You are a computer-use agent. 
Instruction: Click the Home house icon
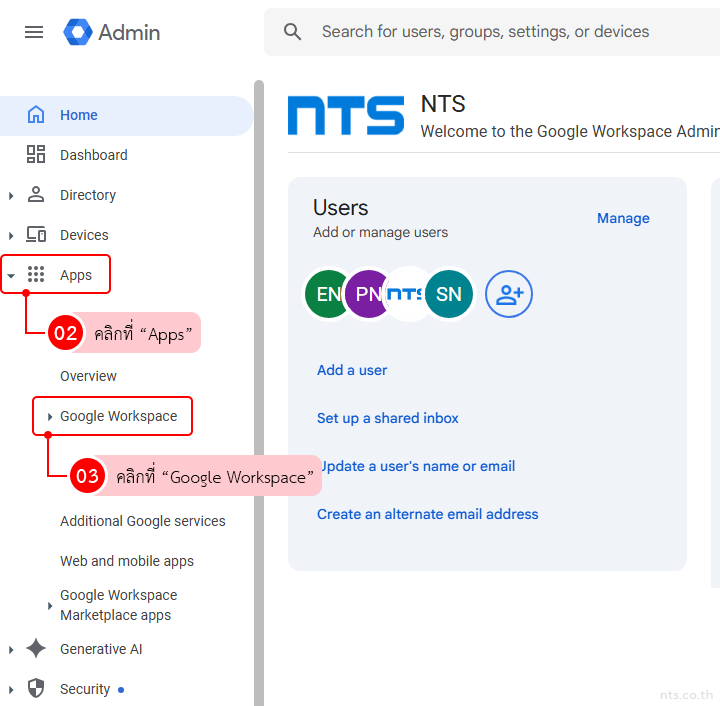tap(36, 115)
